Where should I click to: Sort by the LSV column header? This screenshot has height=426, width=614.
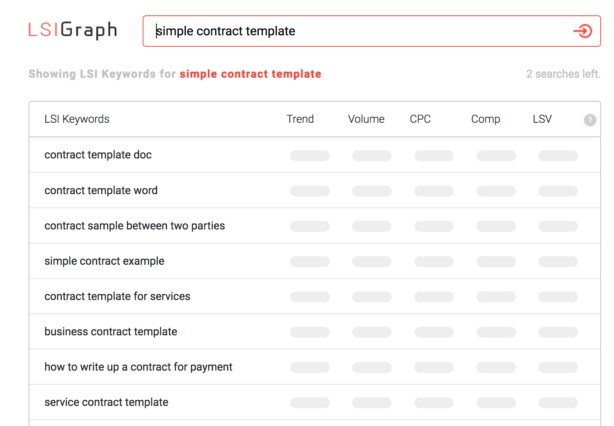point(542,119)
